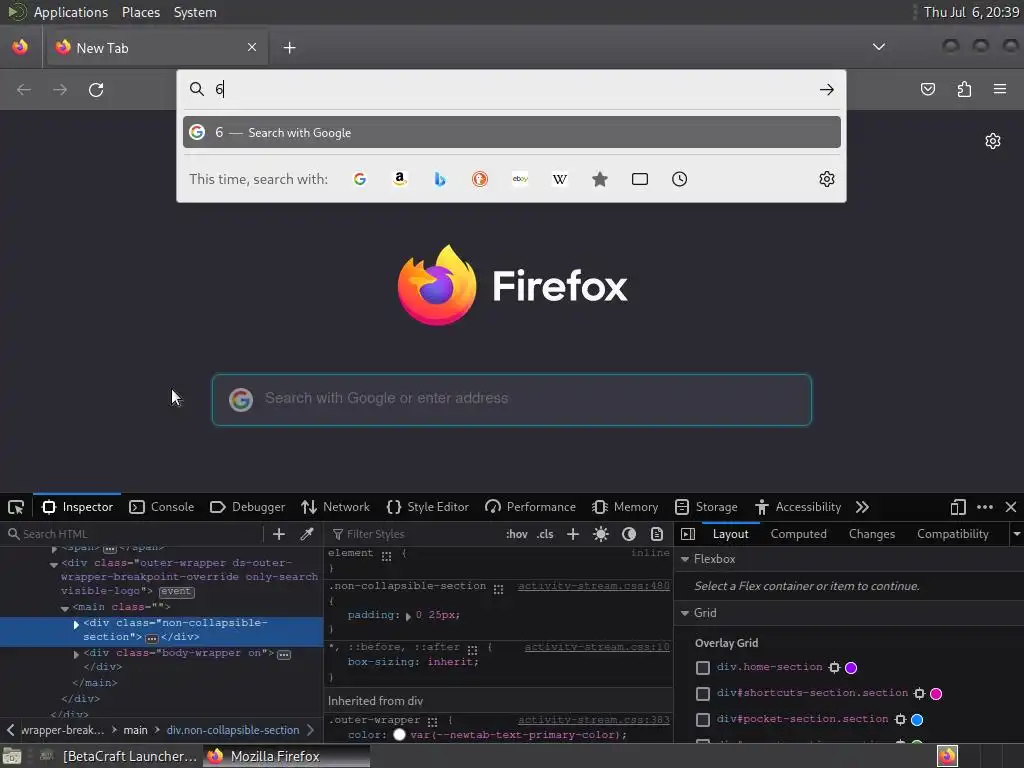Screen dimensions: 1024x768
Task: Switch to the Debugger tab
Action: 248,507
